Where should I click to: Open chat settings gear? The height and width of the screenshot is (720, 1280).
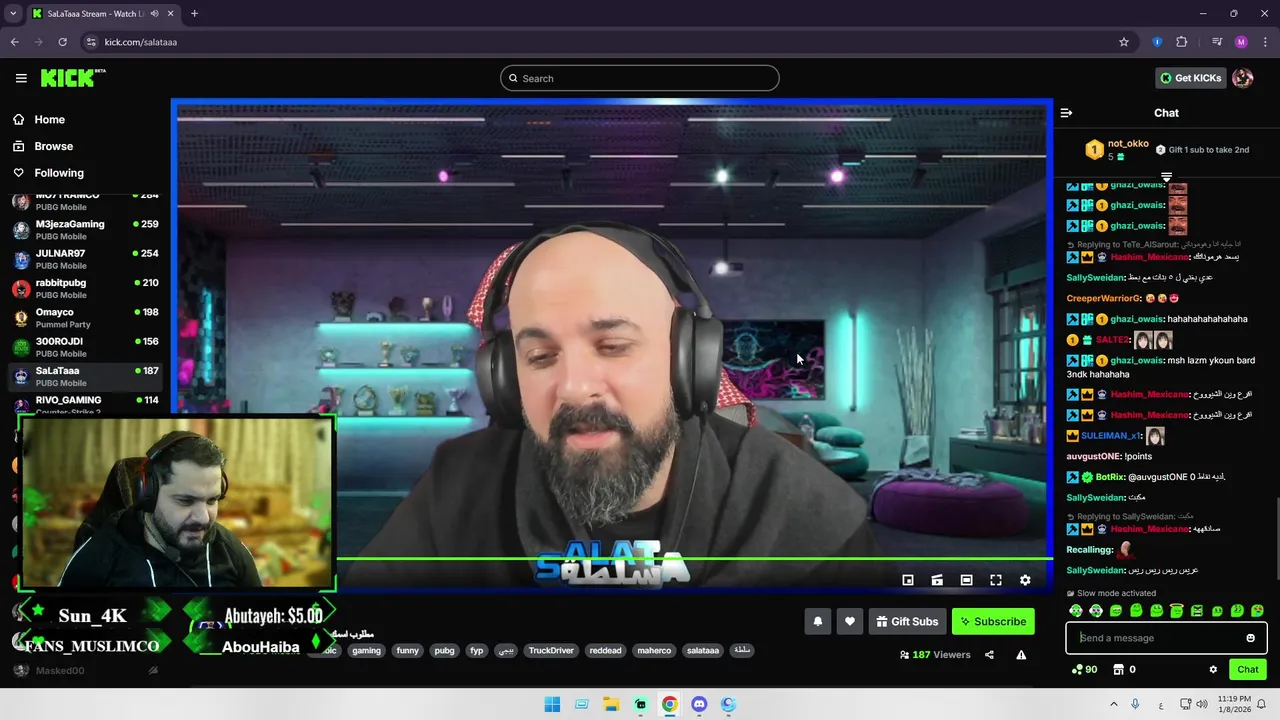pyautogui.click(x=1213, y=670)
